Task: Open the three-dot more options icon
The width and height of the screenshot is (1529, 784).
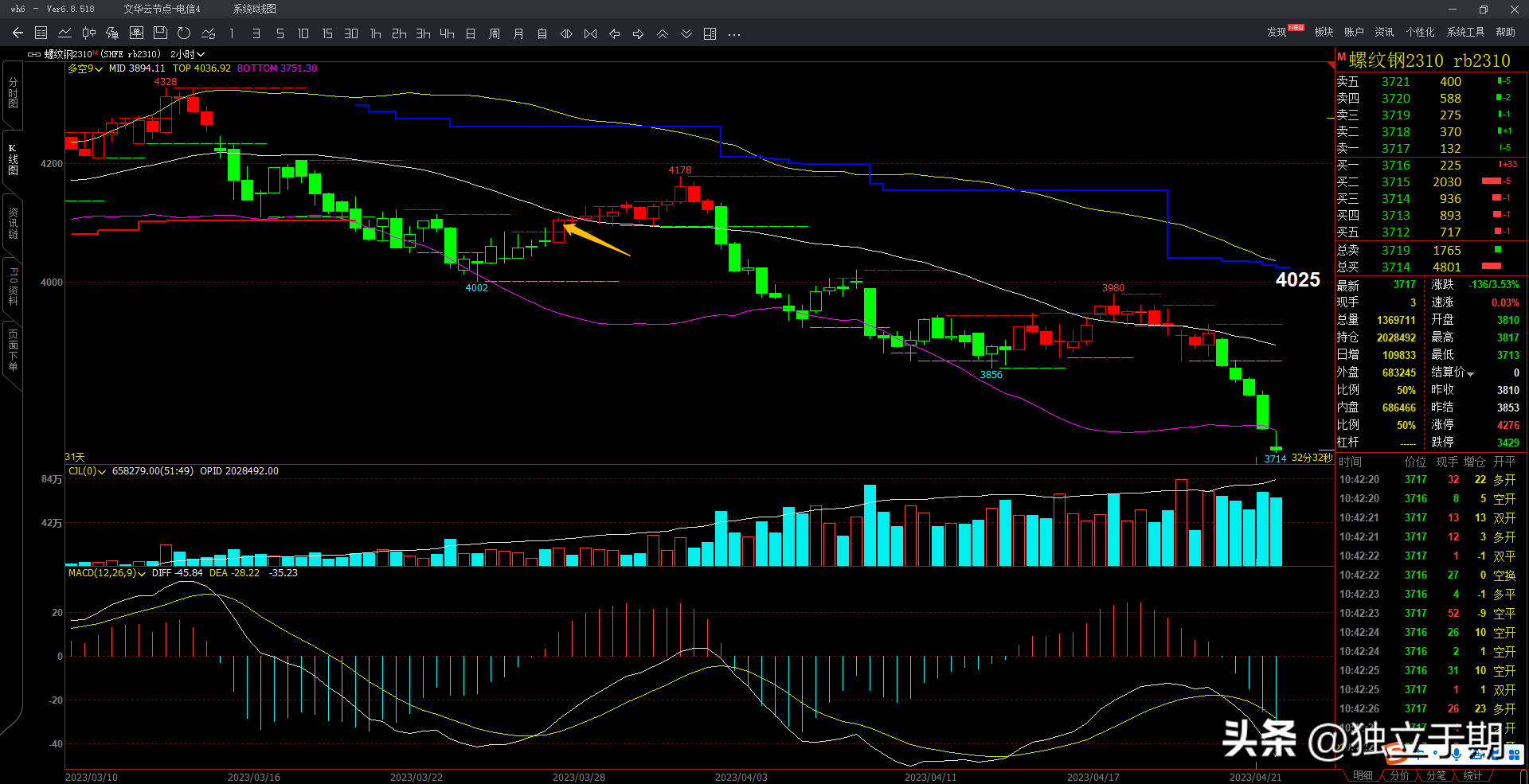Action: pyautogui.click(x=734, y=33)
